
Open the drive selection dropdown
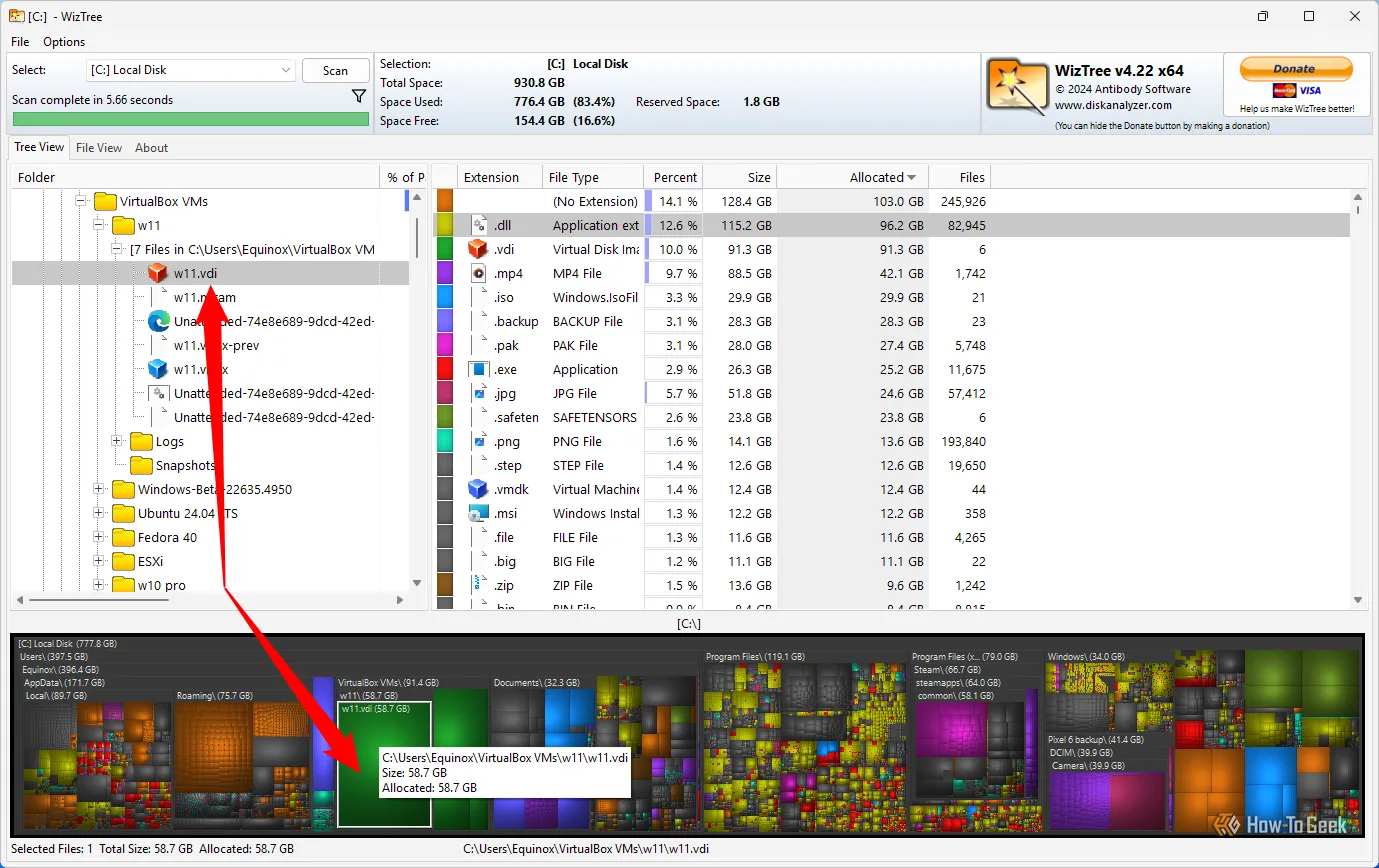tap(287, 70)
